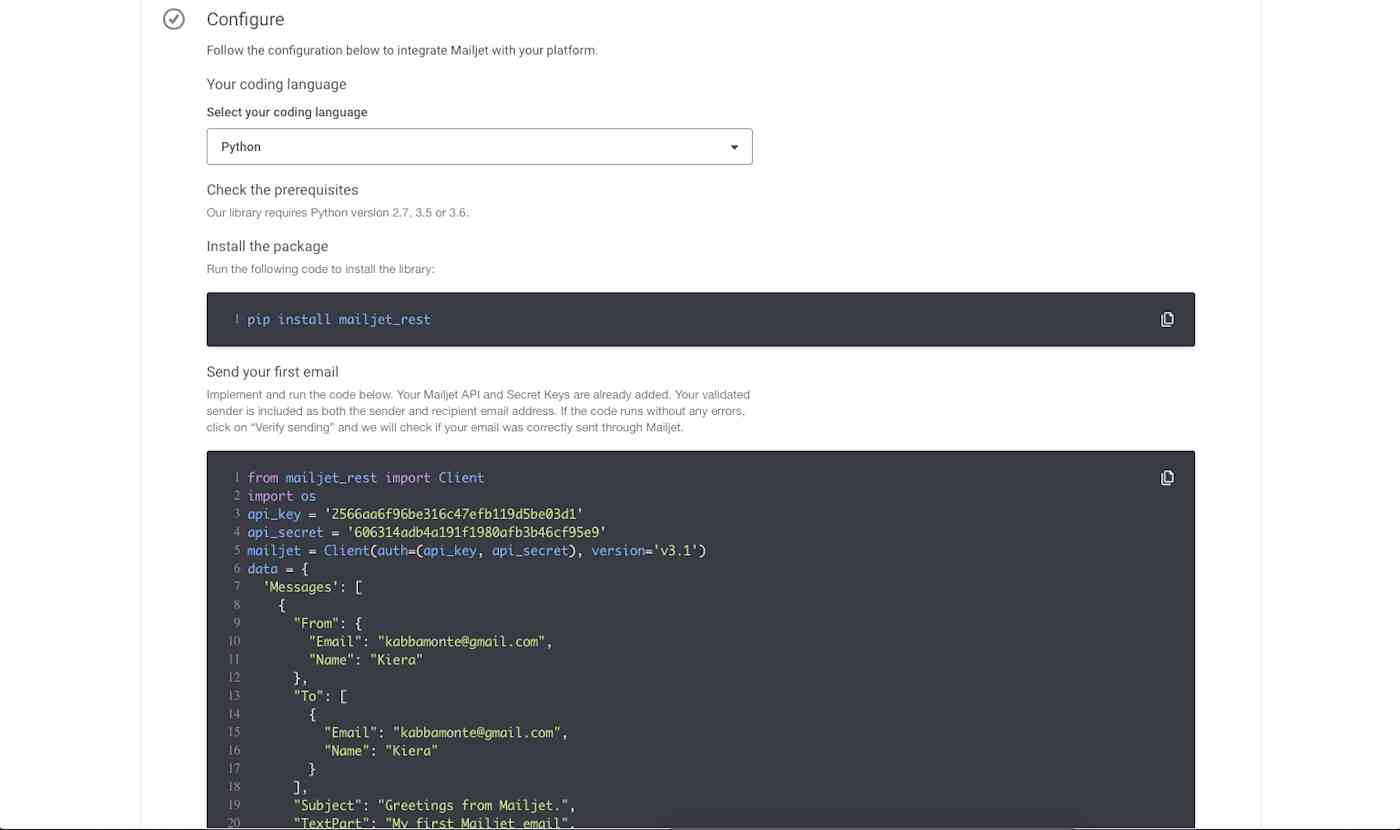Copy the send-email Python code snippet
Screen dimensions: 1400x830
1167,478
